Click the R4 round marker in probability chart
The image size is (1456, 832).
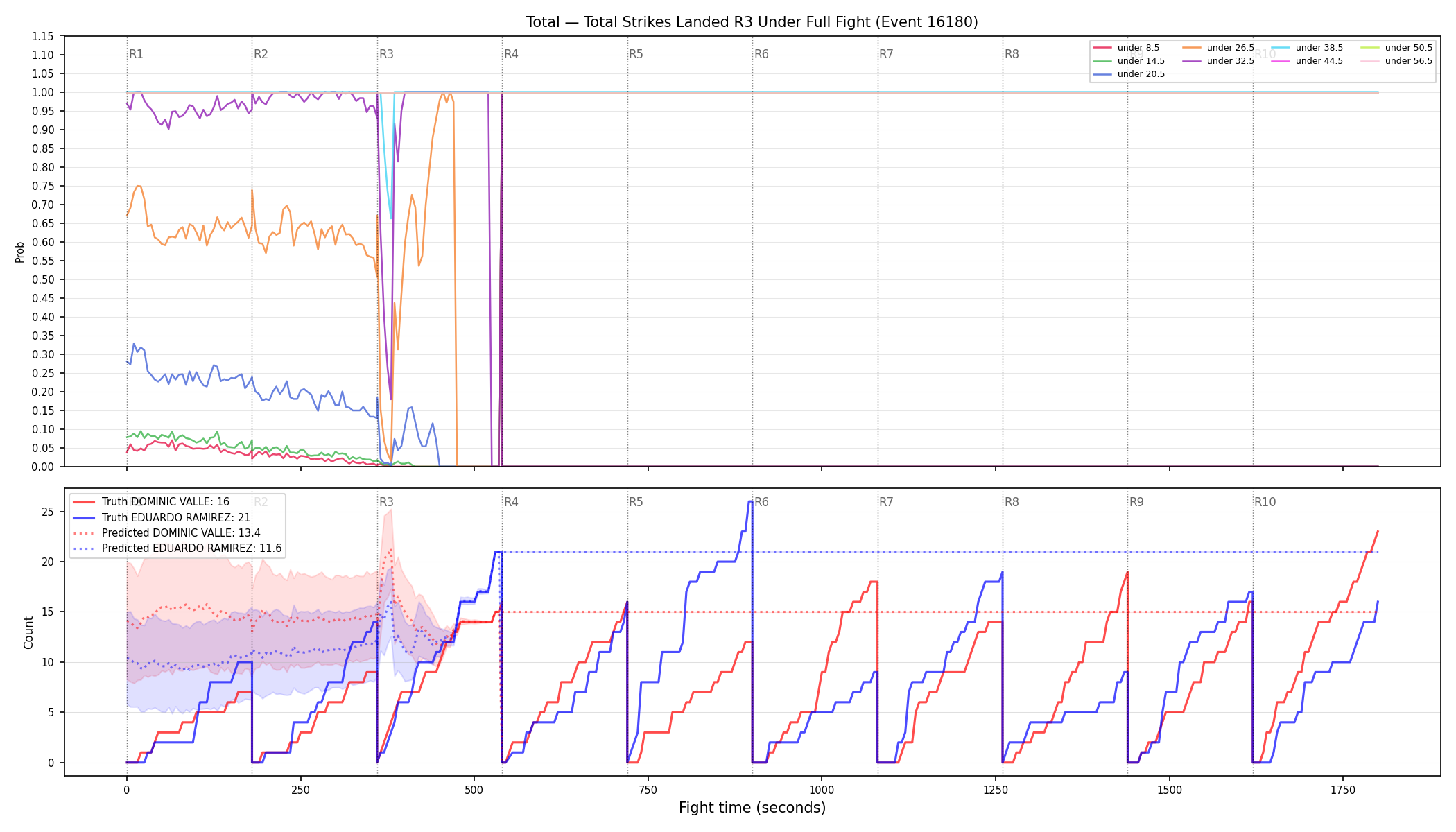(x=511, y=54)
